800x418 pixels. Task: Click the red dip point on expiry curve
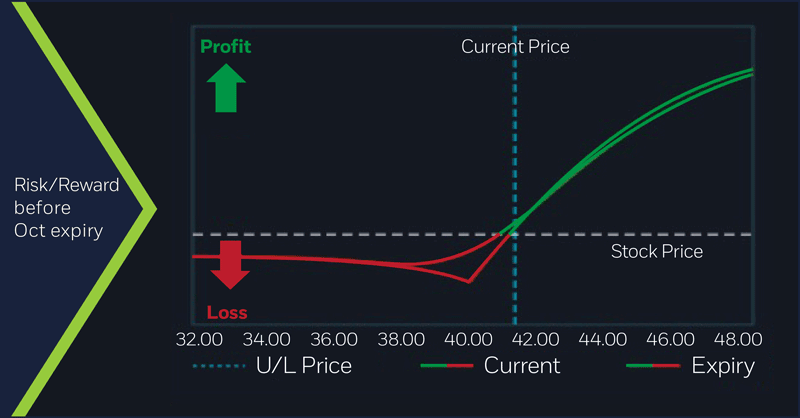tap(468, 282)
